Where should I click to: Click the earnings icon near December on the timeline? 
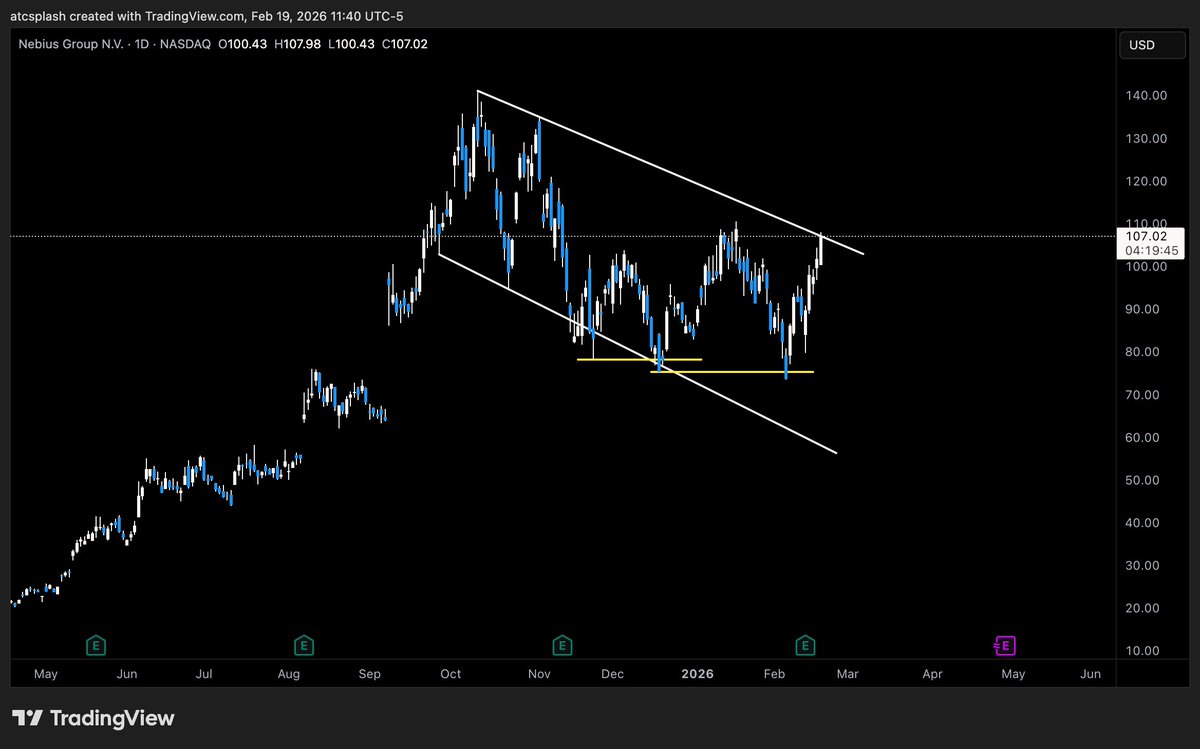click(562, 645)
